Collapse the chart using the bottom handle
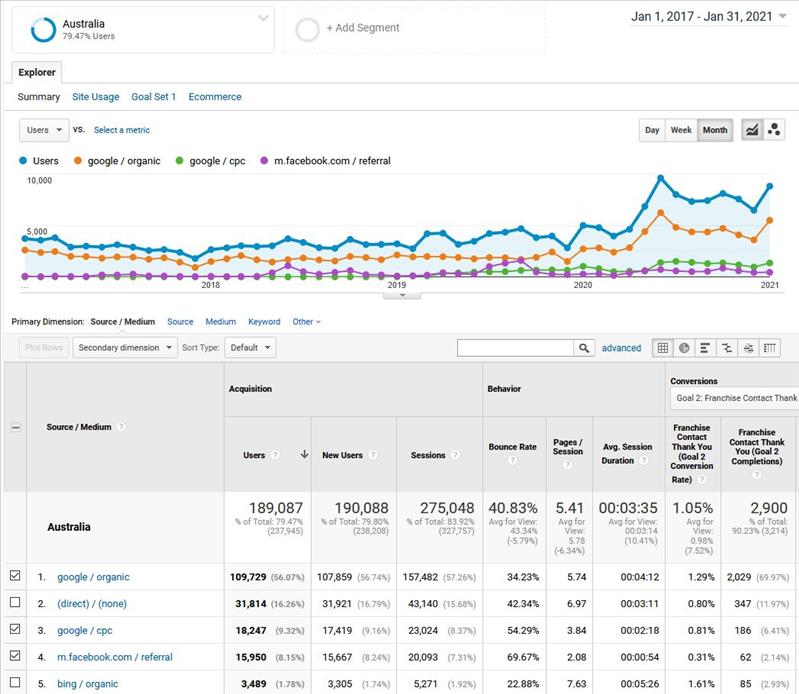Screen dimensions: 799x694 point(402,295)
